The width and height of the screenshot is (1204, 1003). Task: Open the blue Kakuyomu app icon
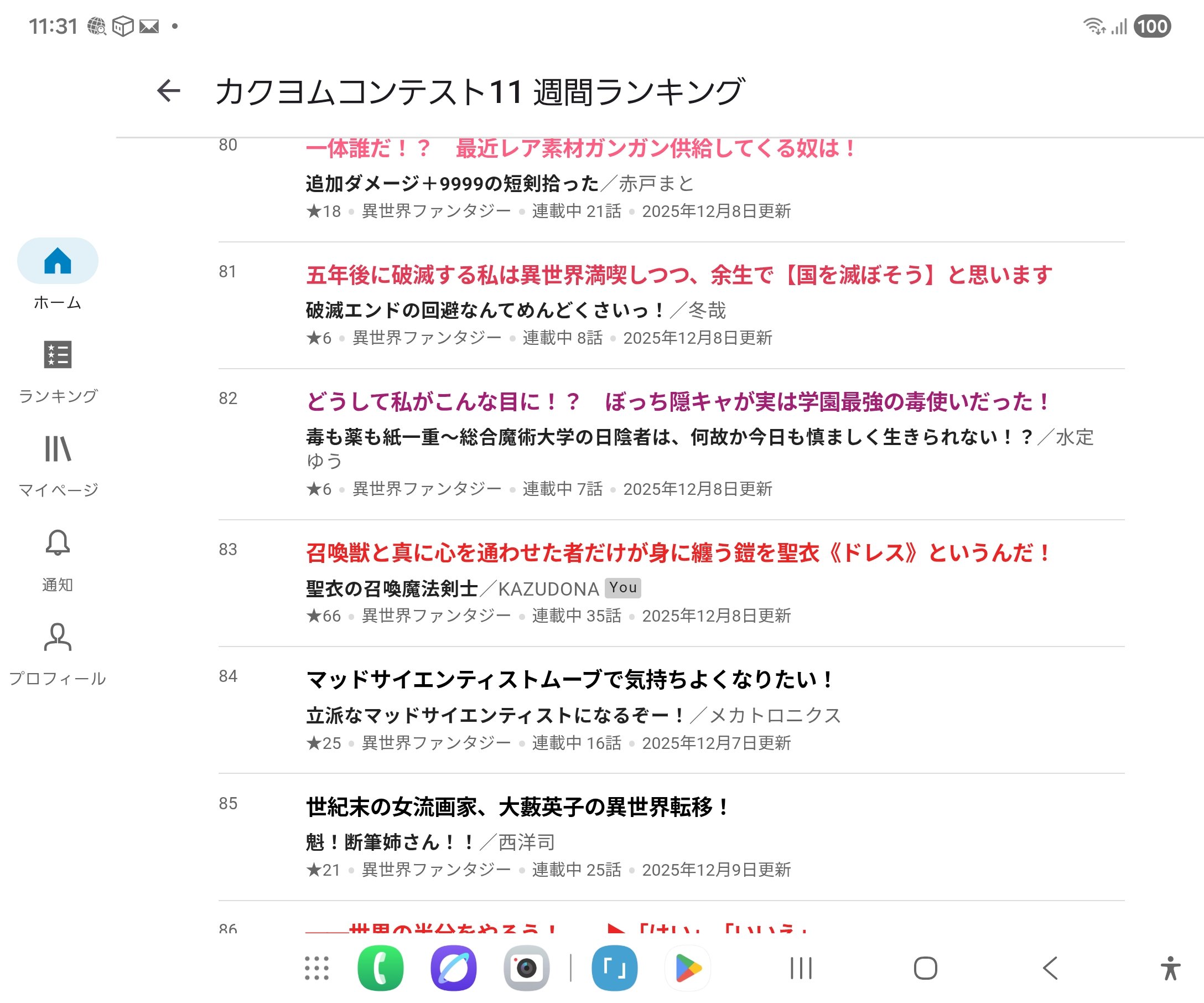[x=614, y=968]
